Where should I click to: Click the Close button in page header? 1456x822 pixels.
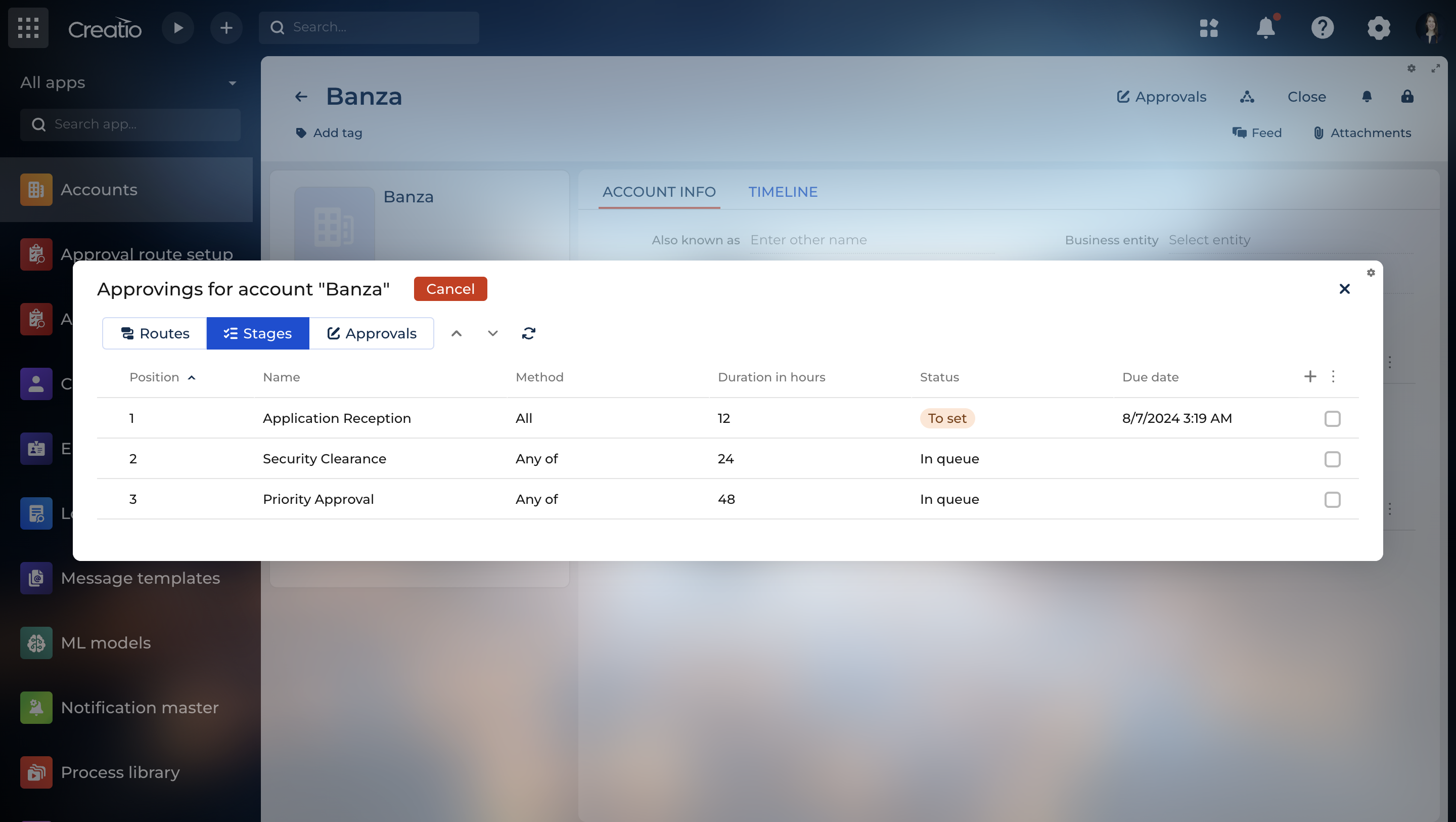coord(1307,97)
